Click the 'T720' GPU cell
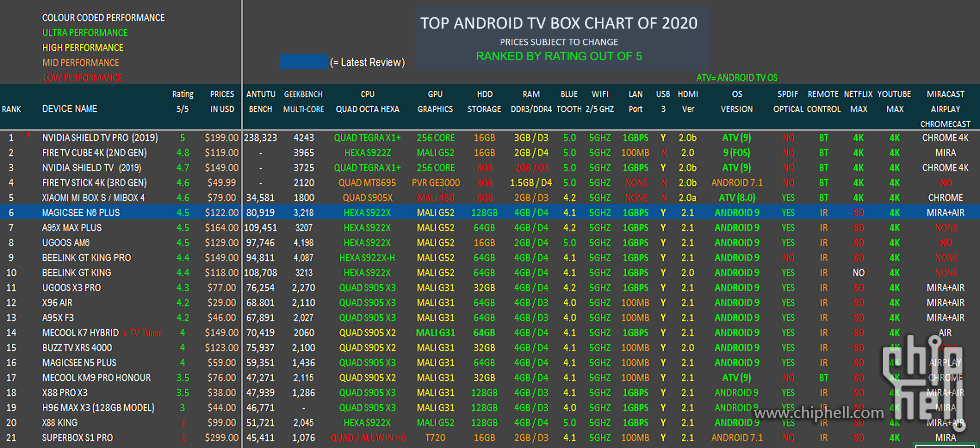980x448 pixels. click(435, 437)
